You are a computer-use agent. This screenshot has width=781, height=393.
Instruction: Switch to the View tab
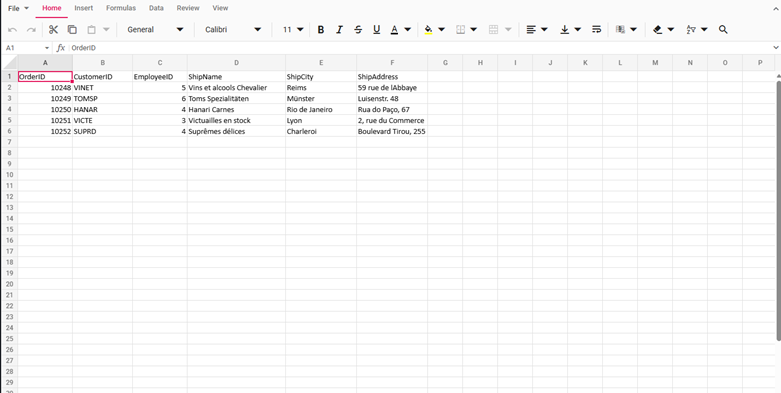[x=220, y=8]
